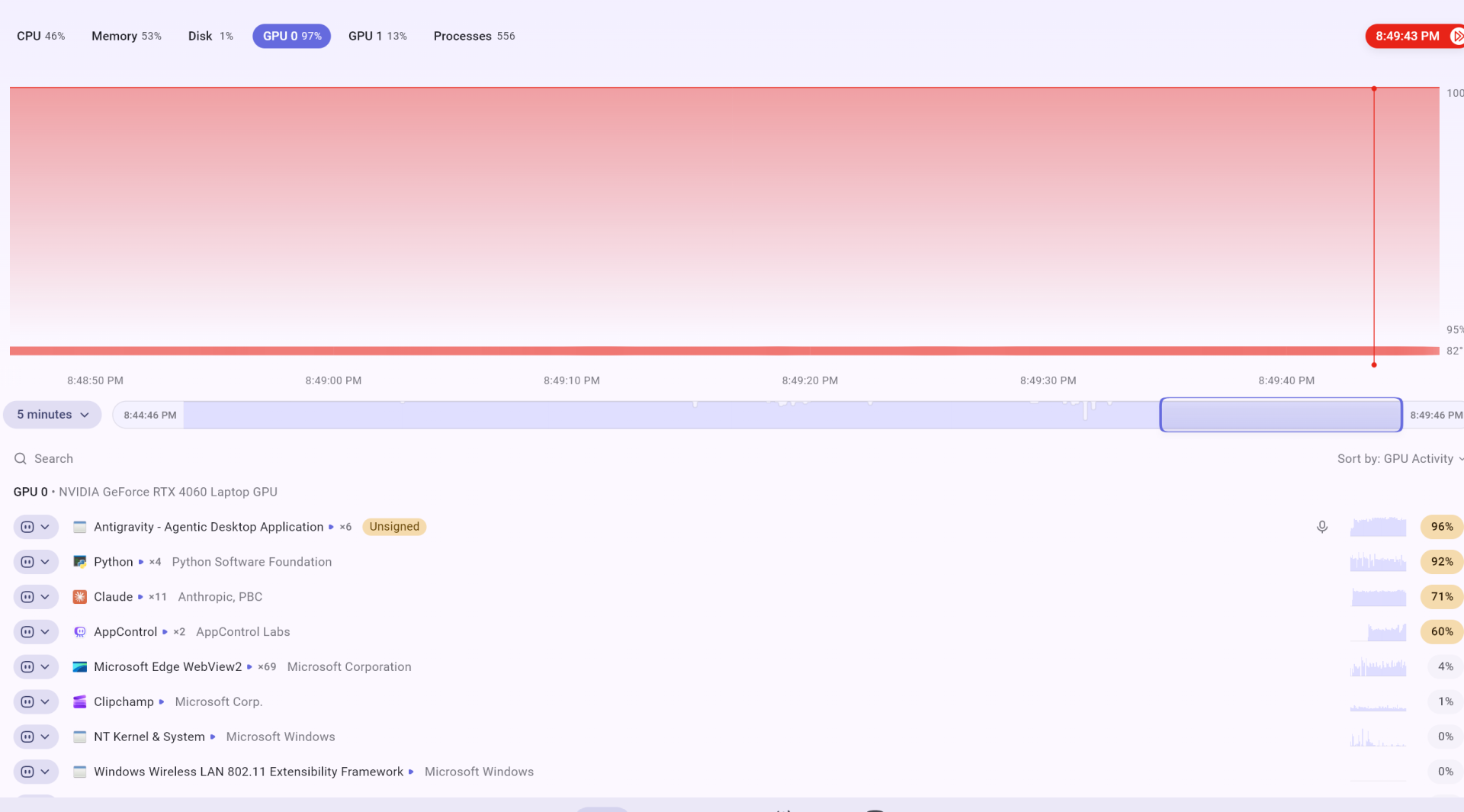The image size is (1464, 812).
Task: Open the action menu for Clipchamp row
Action: (x=36, y=702)
